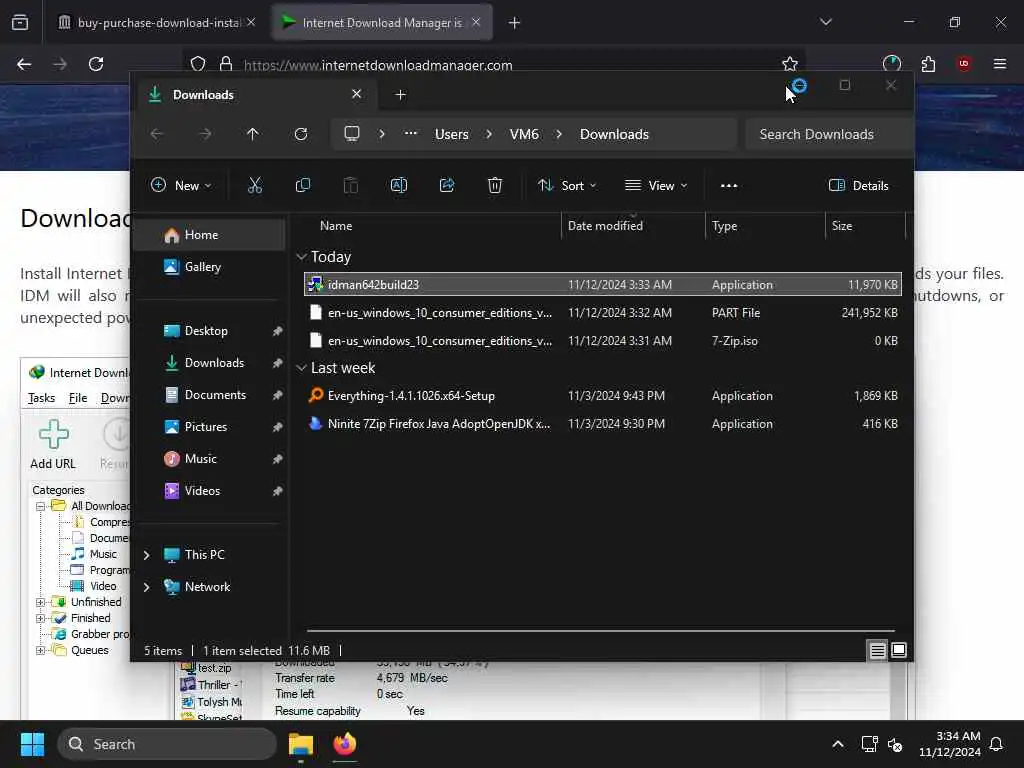Click the uBlock Origin icon in Firefox
Viewport: 1024px width, 768px height.
click(964, 64)
